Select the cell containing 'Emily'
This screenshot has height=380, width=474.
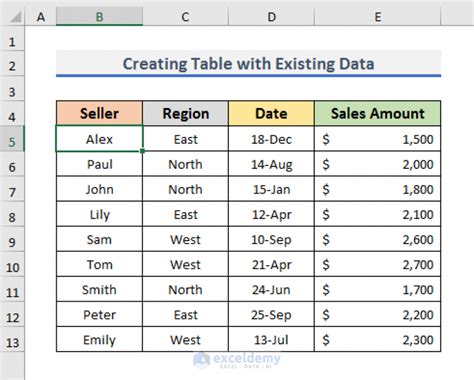[99, 340]
